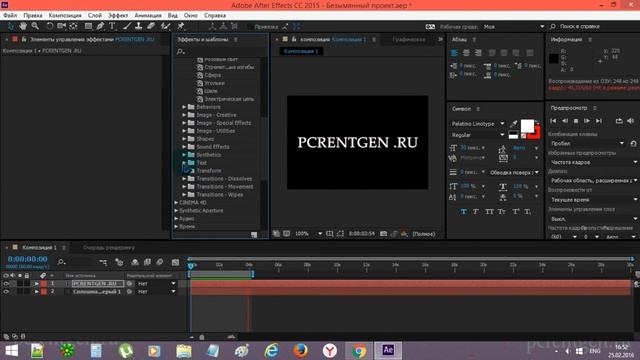
Task: Click viewer resolution (Полное) button
Action: coord(424,234)
